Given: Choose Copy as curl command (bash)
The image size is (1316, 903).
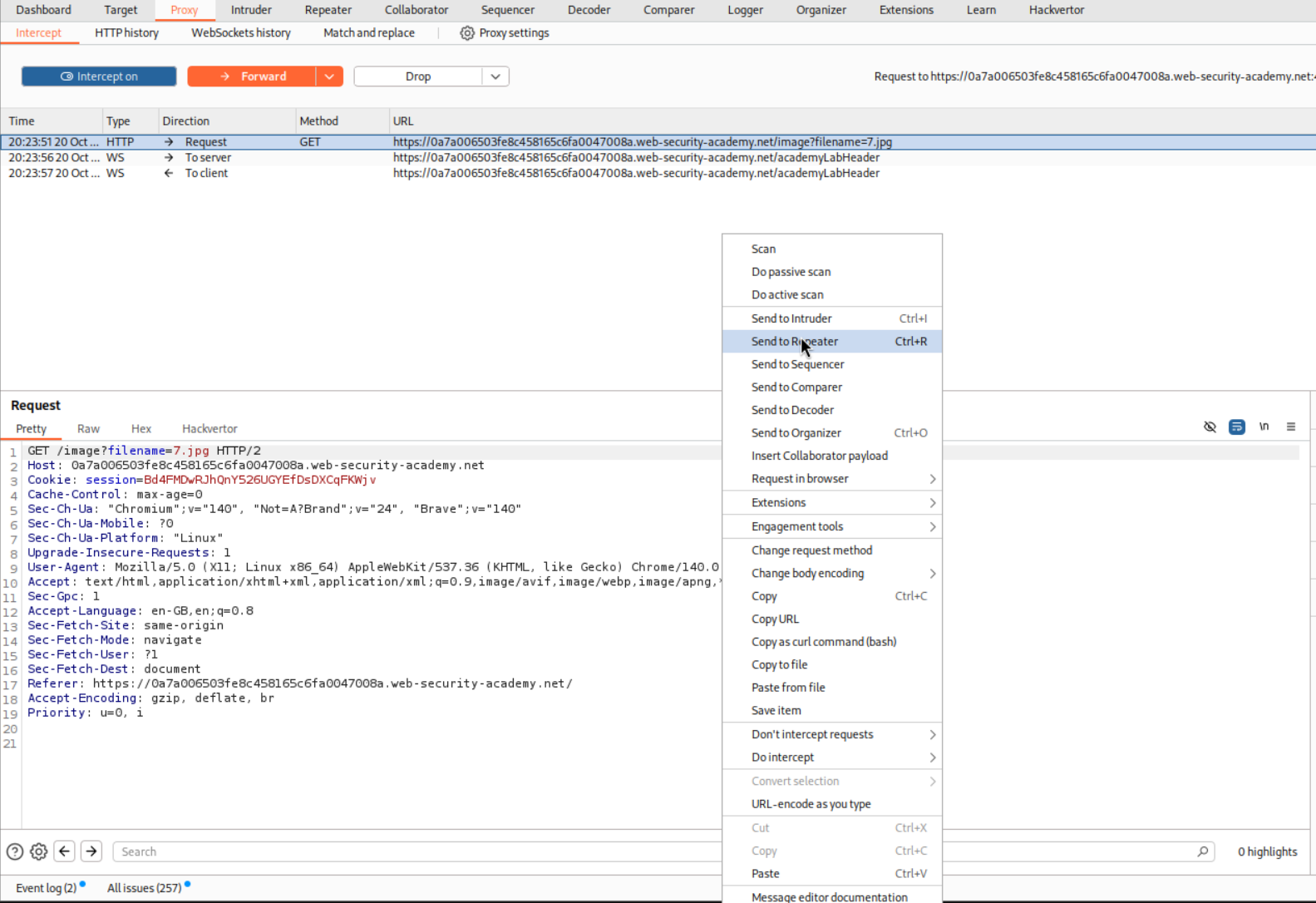Looking at the screenshot, I should click(x=823, y=642).
